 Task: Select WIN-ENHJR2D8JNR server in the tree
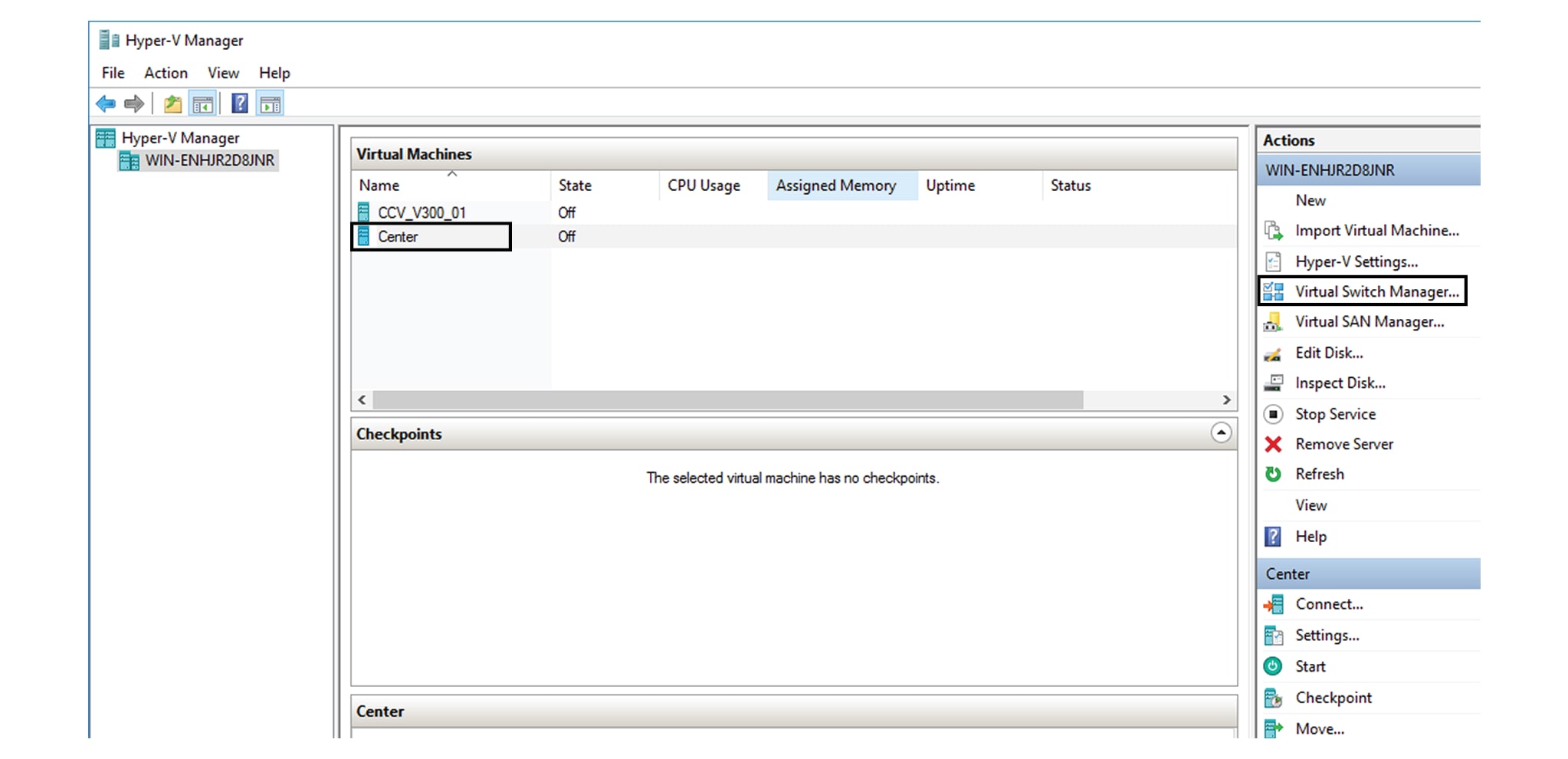click(210, 160)
